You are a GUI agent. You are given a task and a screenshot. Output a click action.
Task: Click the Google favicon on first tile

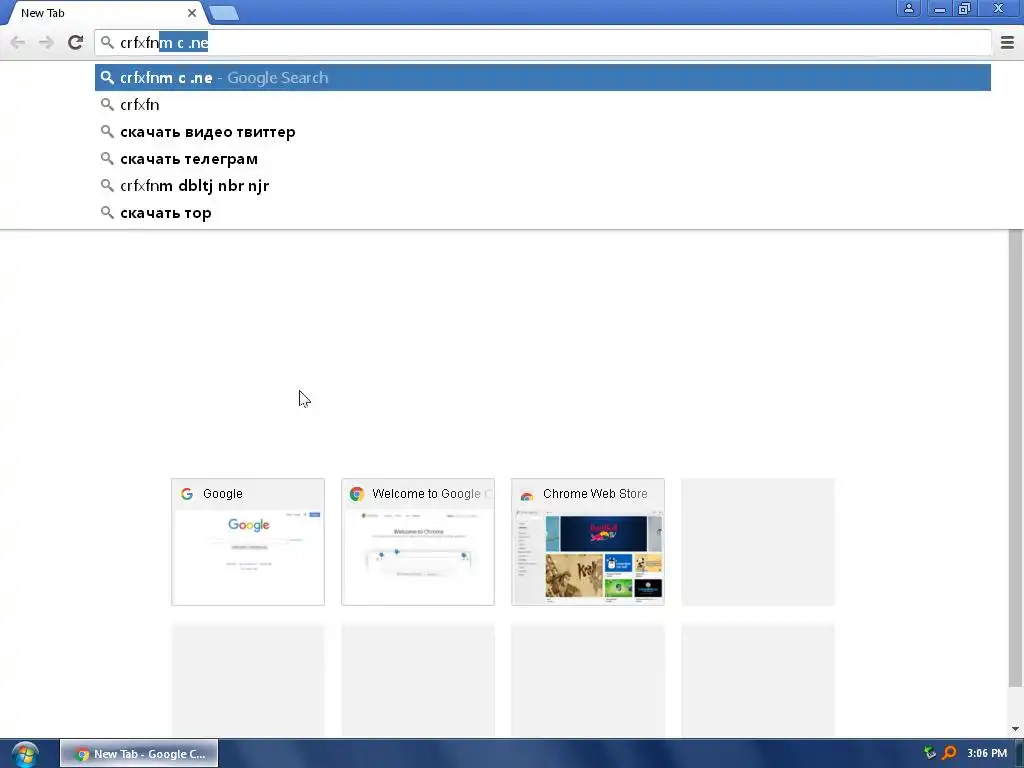[187, 494]
